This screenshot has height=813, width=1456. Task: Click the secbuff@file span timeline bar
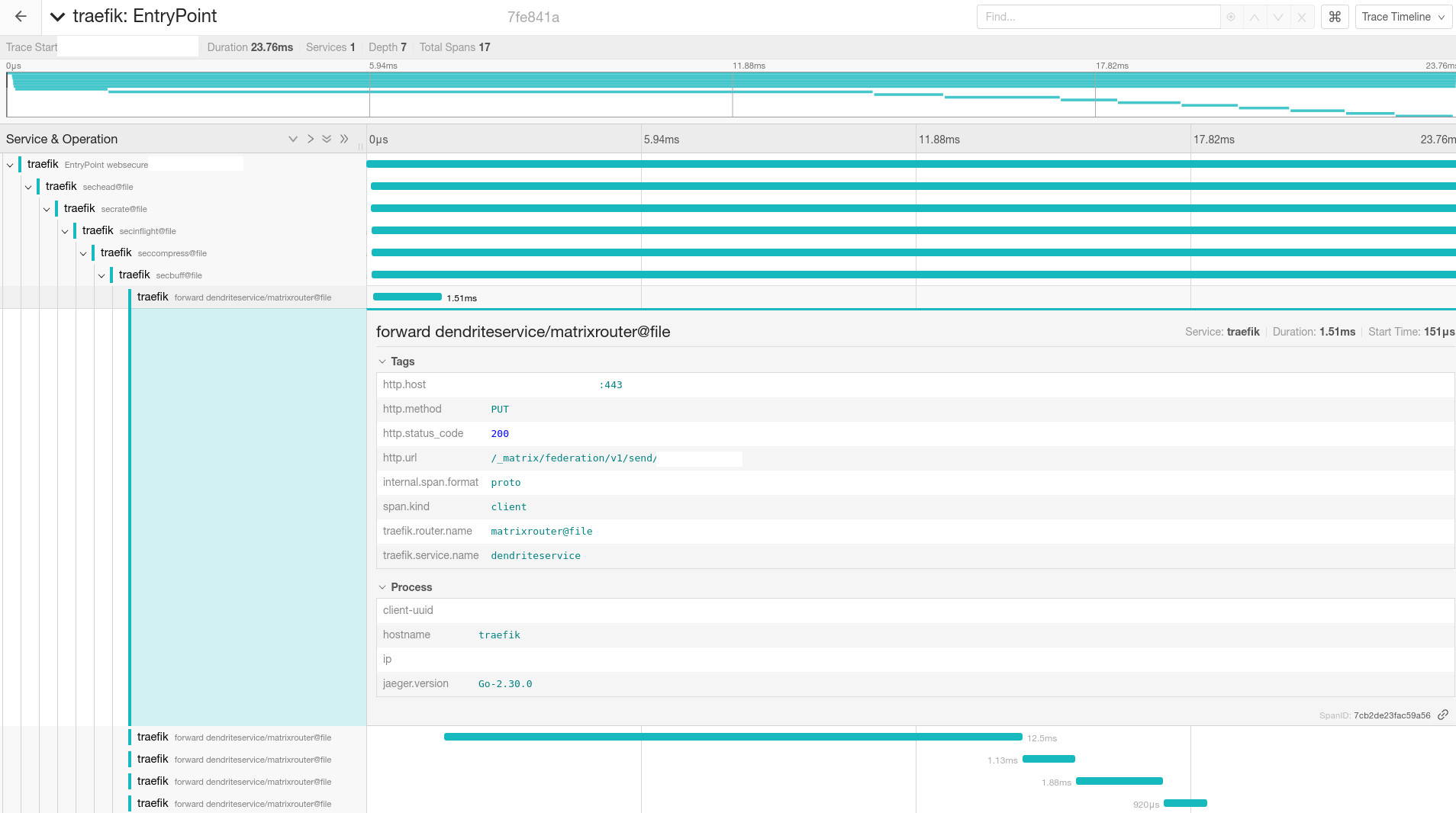click(913, 275)
